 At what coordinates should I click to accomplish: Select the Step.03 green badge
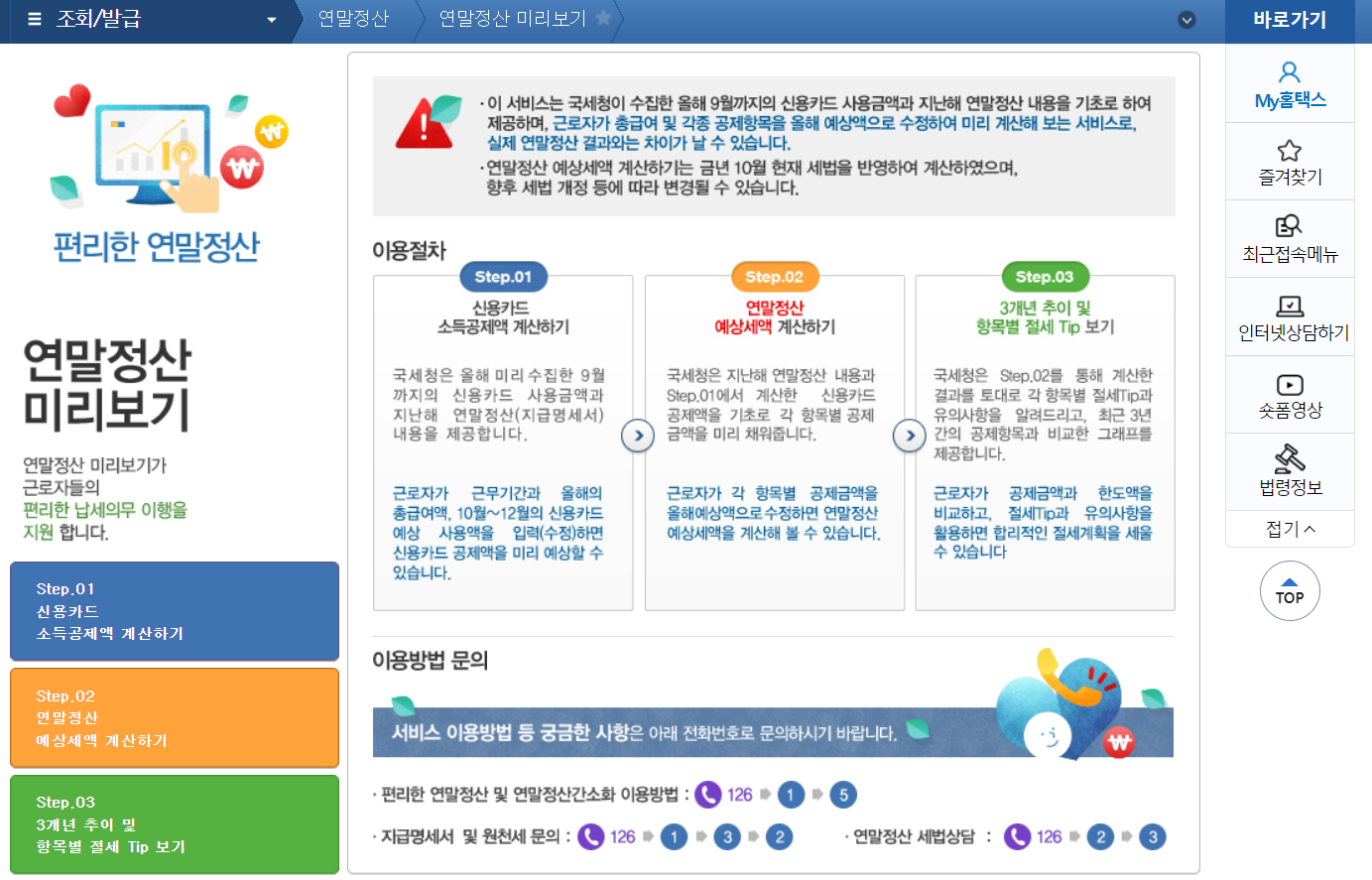tap(1045, 277)
